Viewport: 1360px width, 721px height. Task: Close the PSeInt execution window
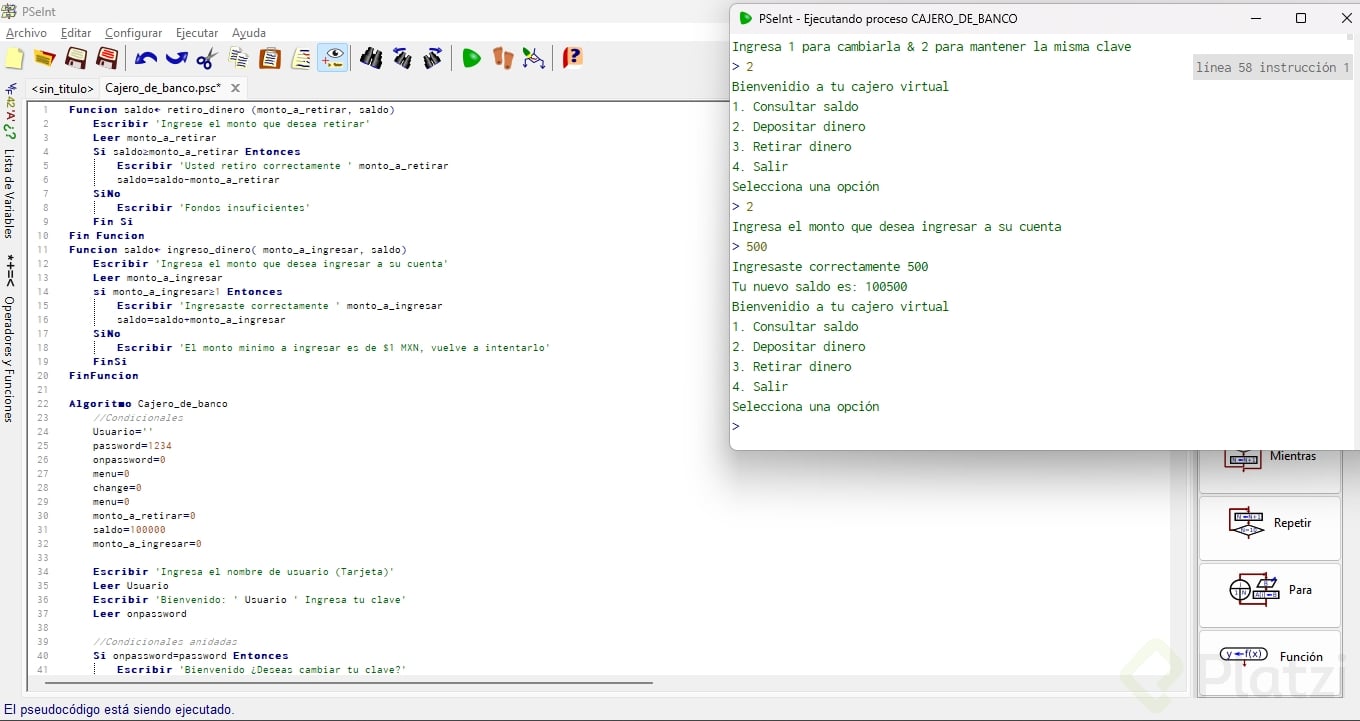pos(1346,18)
